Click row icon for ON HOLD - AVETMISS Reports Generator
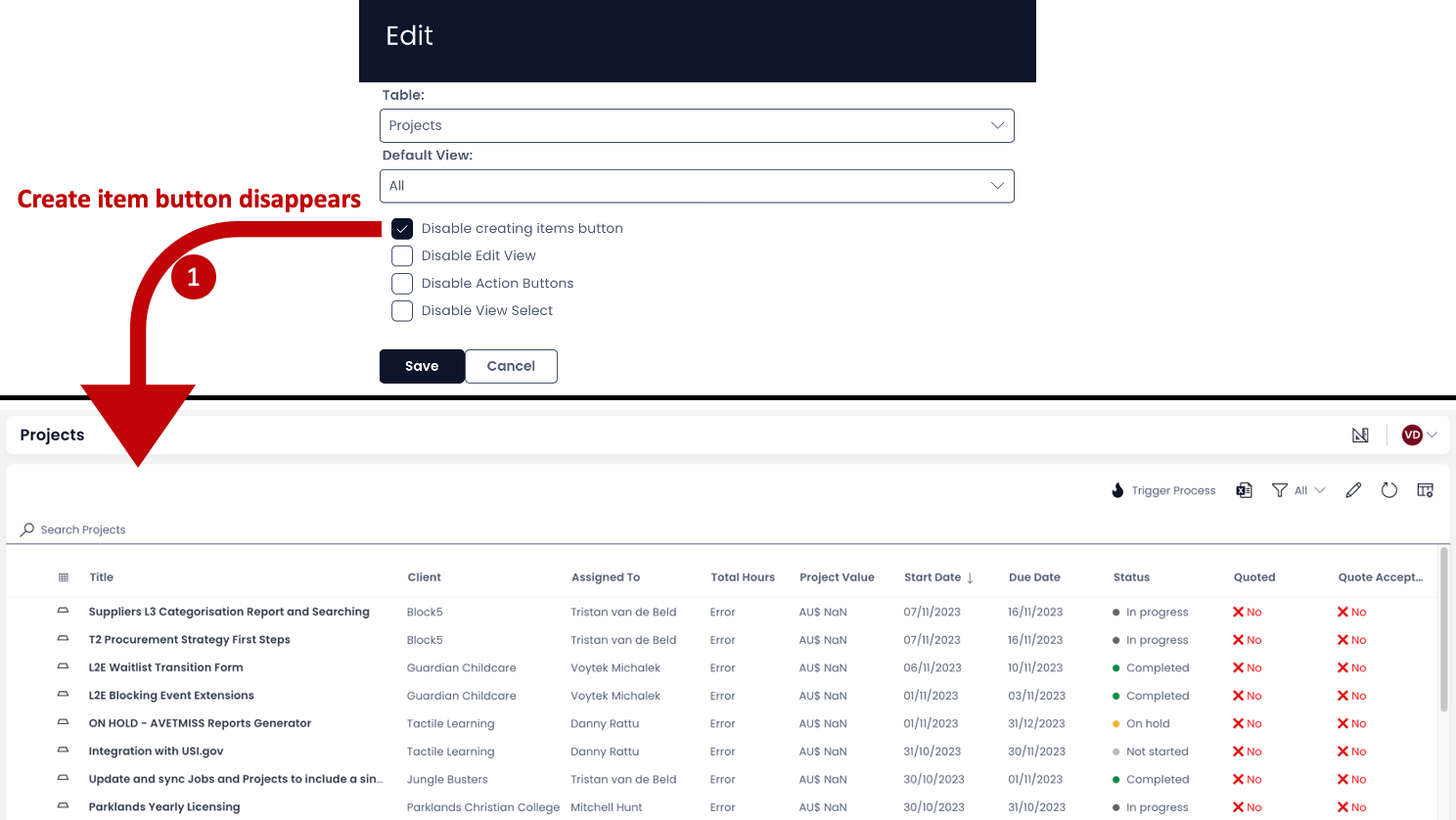Image resolution: width=1456 pixels, height=820 pixels. [x=63, y=722]
